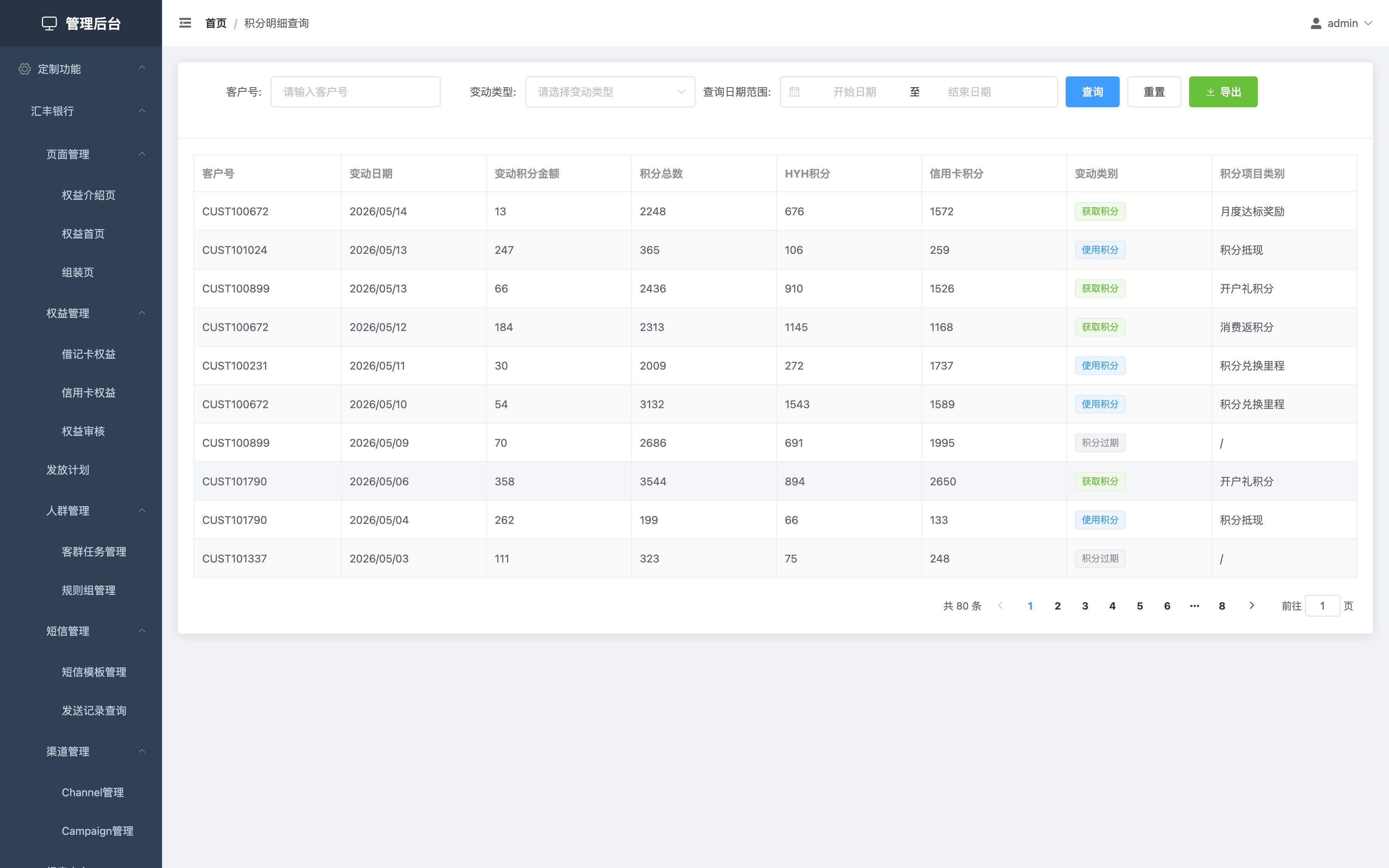This screenshot has height=868, width=1389.
Task: Go to page 4 in pagination
Action: (1112, 606)
